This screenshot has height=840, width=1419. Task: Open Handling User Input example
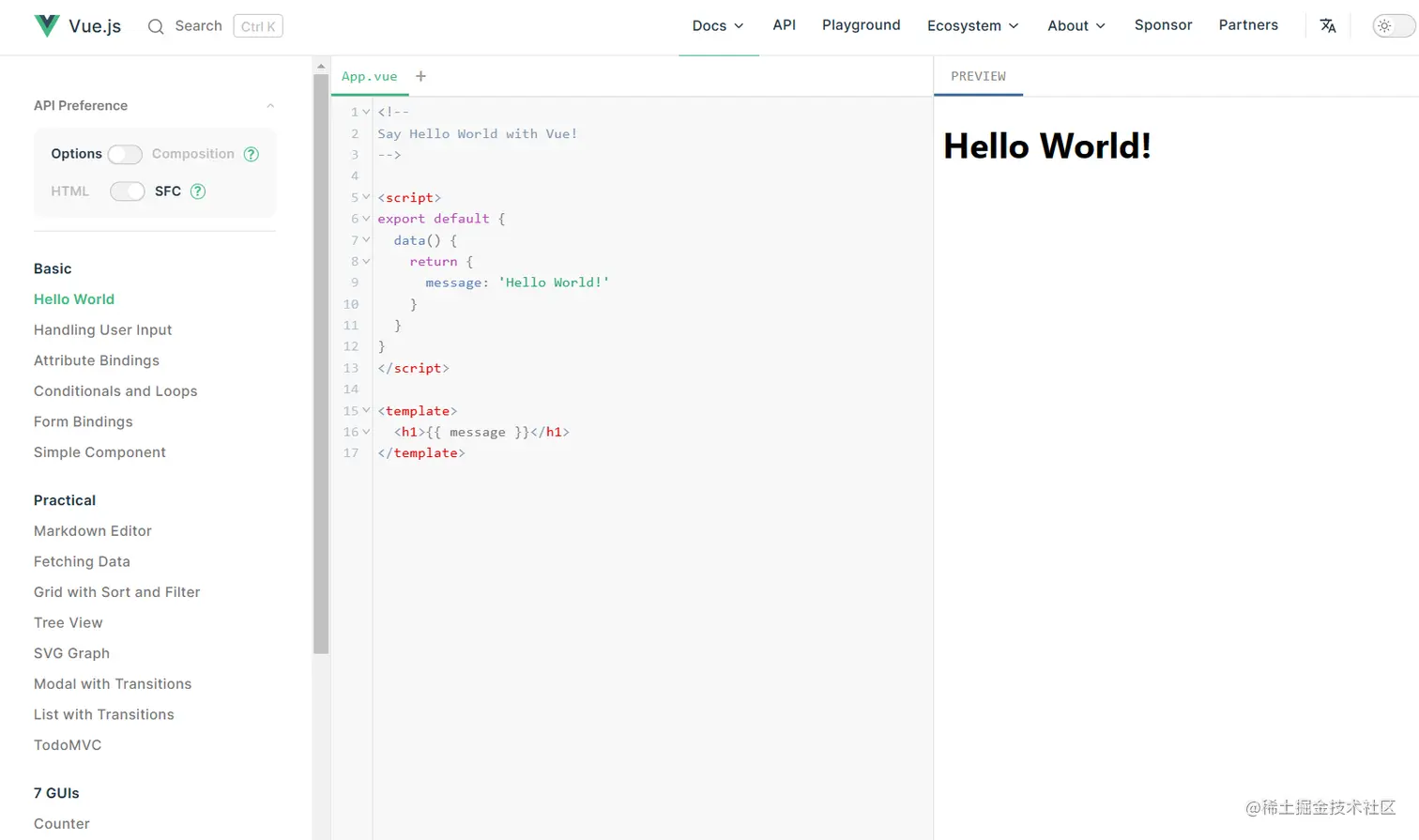[103, 330]
